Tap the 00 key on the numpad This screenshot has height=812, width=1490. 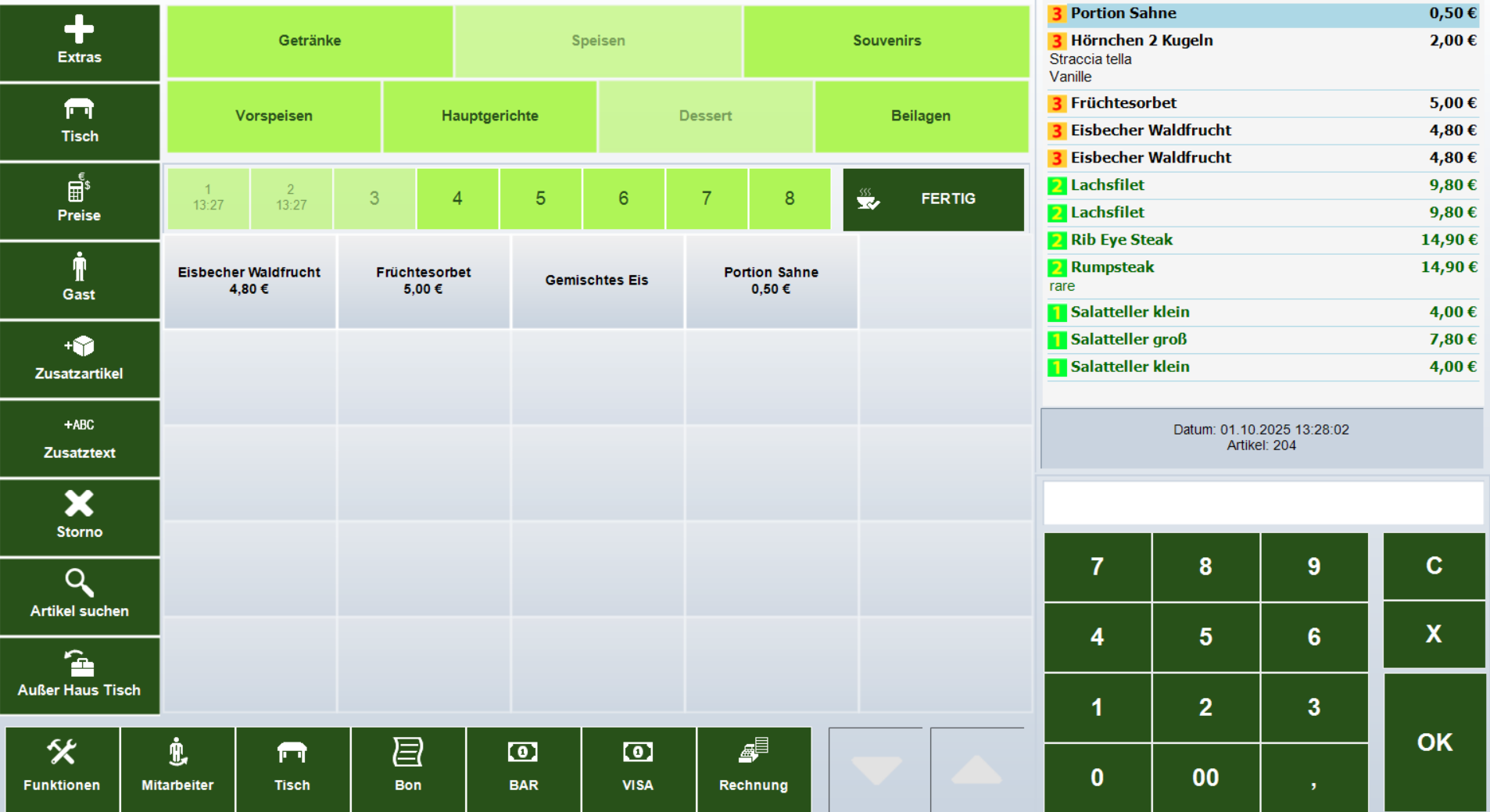pos(1205,778)
